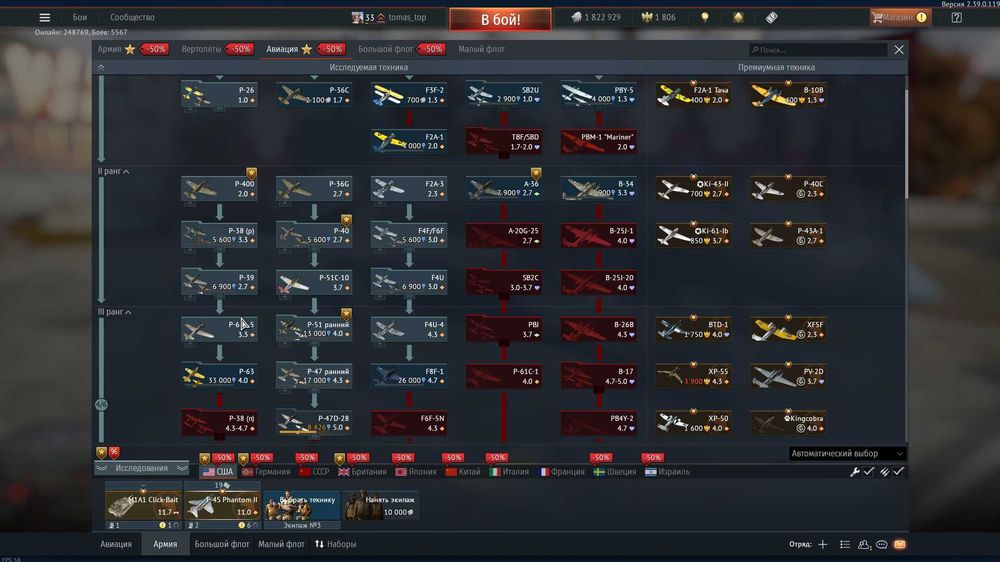Image resolution: width=1000 pixels, height=562 pixels.
Task: Select the P-51 ранний card
Action: (314, 329)
